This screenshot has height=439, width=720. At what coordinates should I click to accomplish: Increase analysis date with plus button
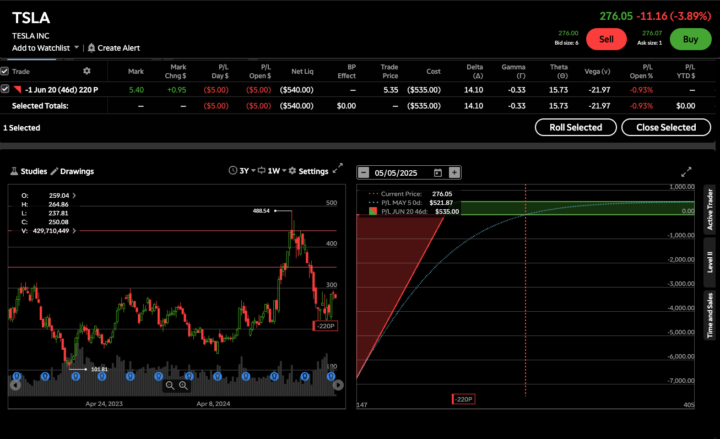(454, 172)
